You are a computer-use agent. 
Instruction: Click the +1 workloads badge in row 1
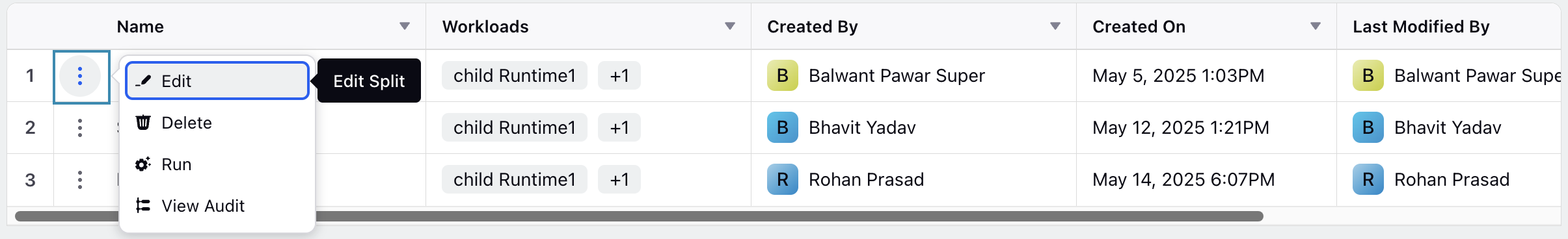619,75
